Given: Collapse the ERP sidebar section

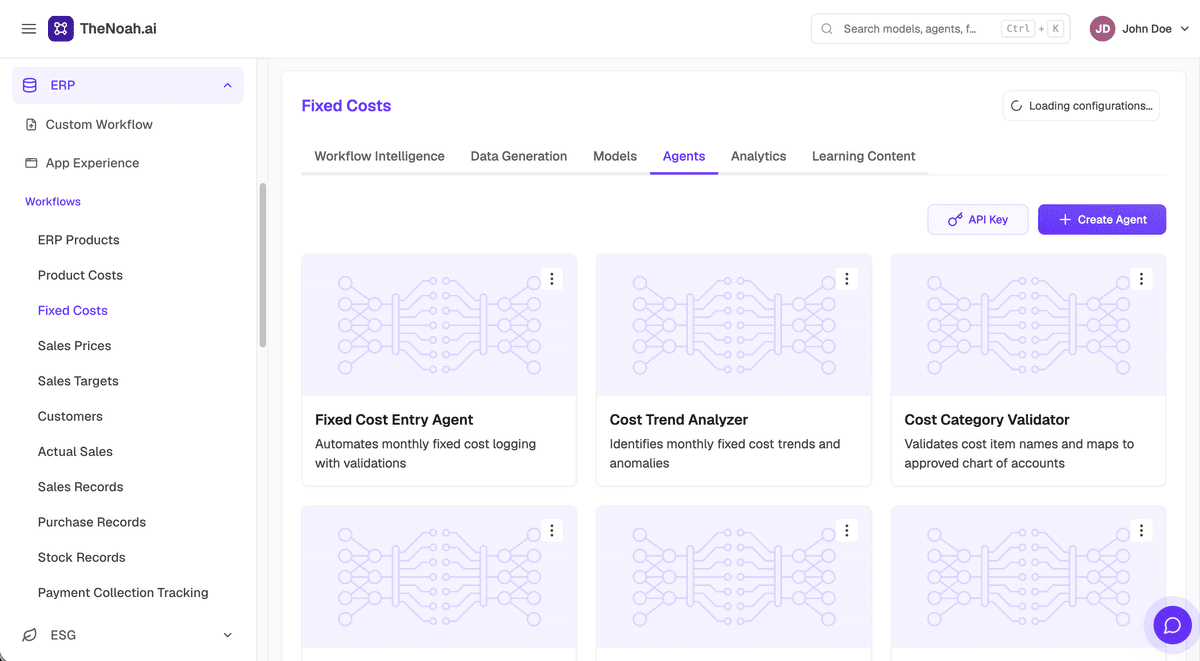Looking at the screenshot, I should 227,86.
